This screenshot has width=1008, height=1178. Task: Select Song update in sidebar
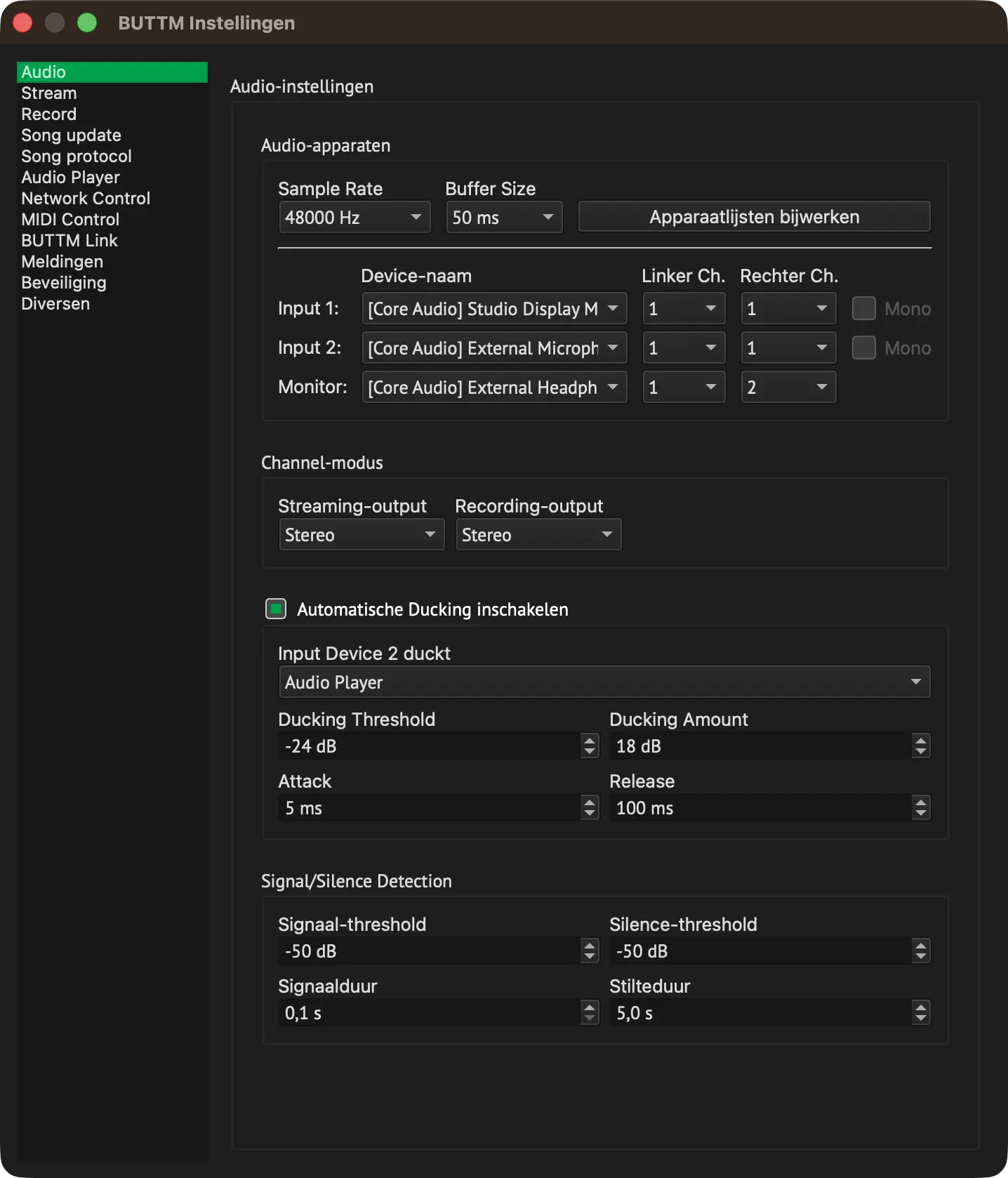pyautogui.click(x=112, y=135)
